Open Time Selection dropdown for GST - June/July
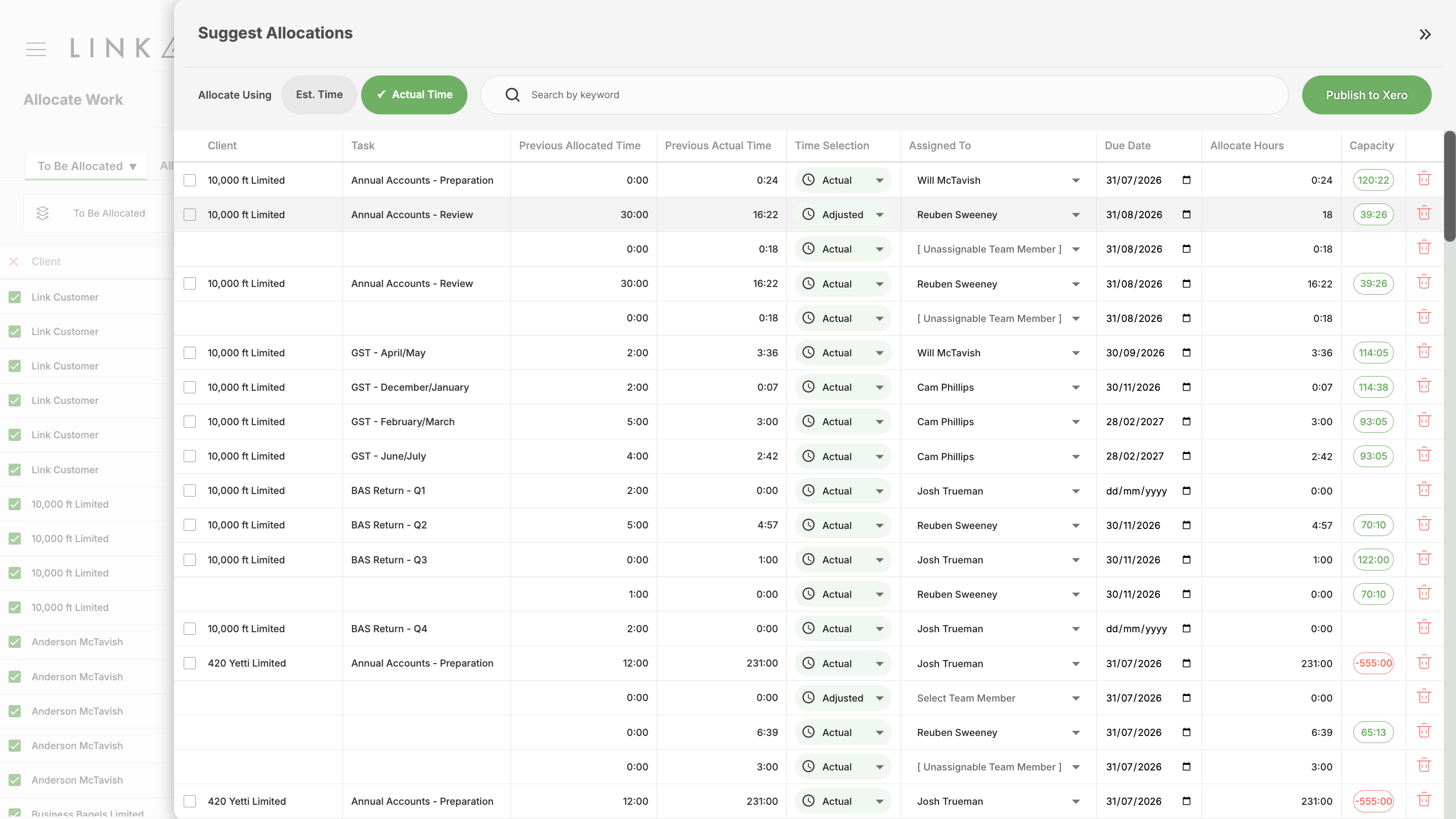The width and height of the screenshot is (1456, 819). (x=843, y=456)
